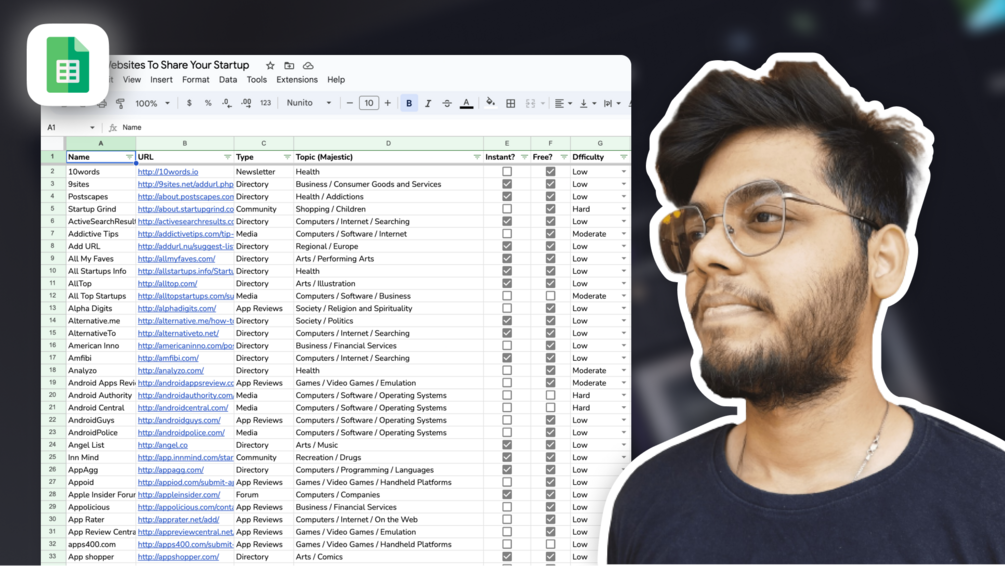Open the Help menu
Viewport: 1005px width, 566px height.
(x=336, y=79)
